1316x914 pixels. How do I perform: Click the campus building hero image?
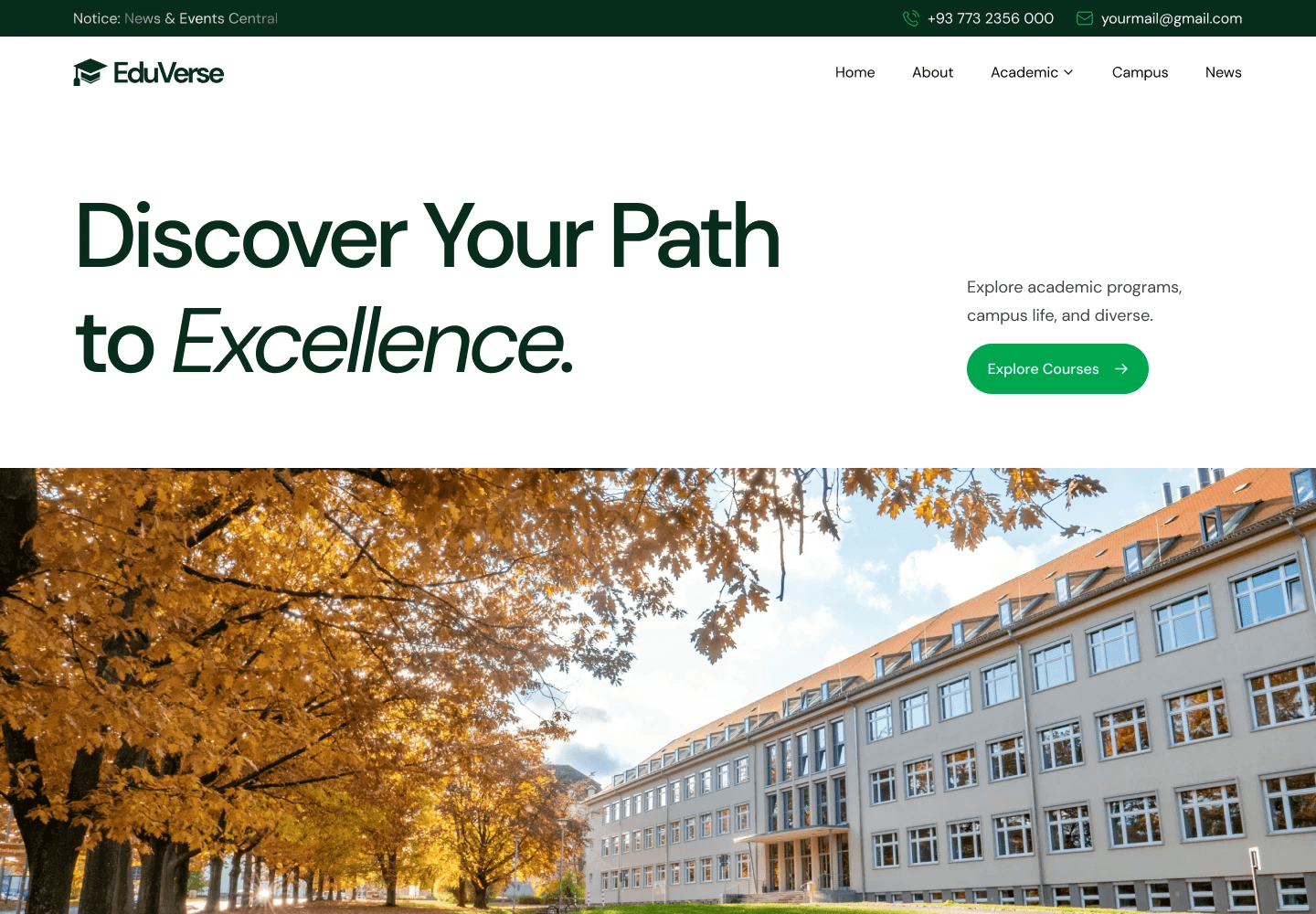pyautogui.click(x=658, y=691)
